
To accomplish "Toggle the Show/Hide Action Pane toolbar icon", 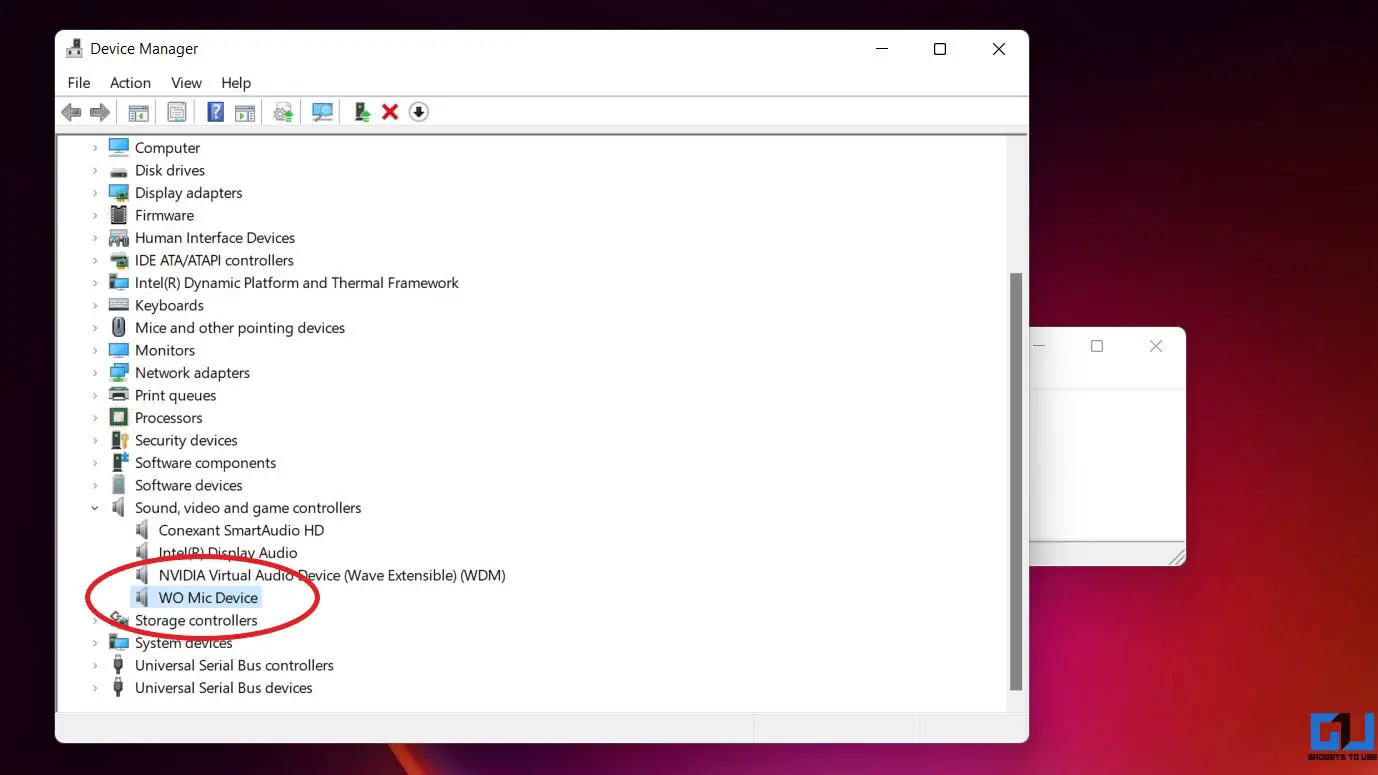I will 245,112.
